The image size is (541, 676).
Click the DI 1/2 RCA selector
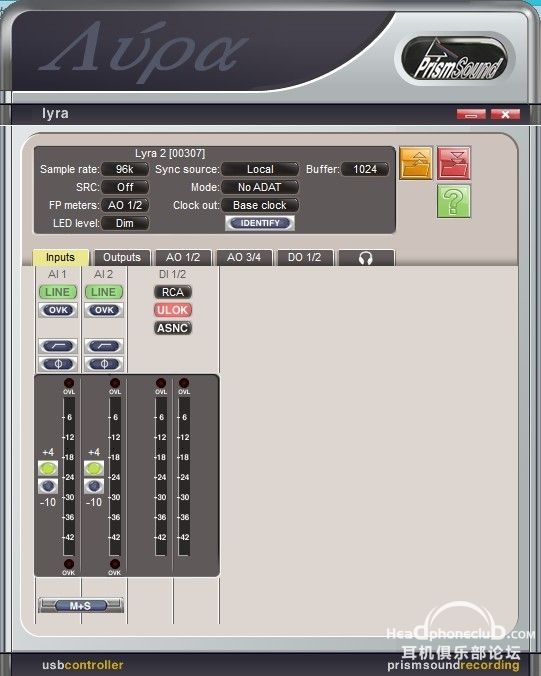click(173, 292)
